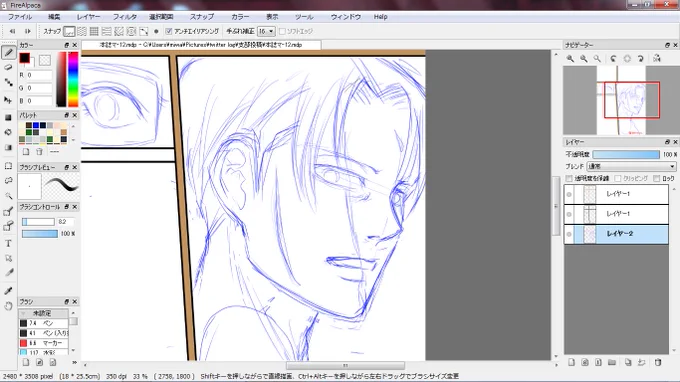Enable vanishing point snap

coord(106,31)
